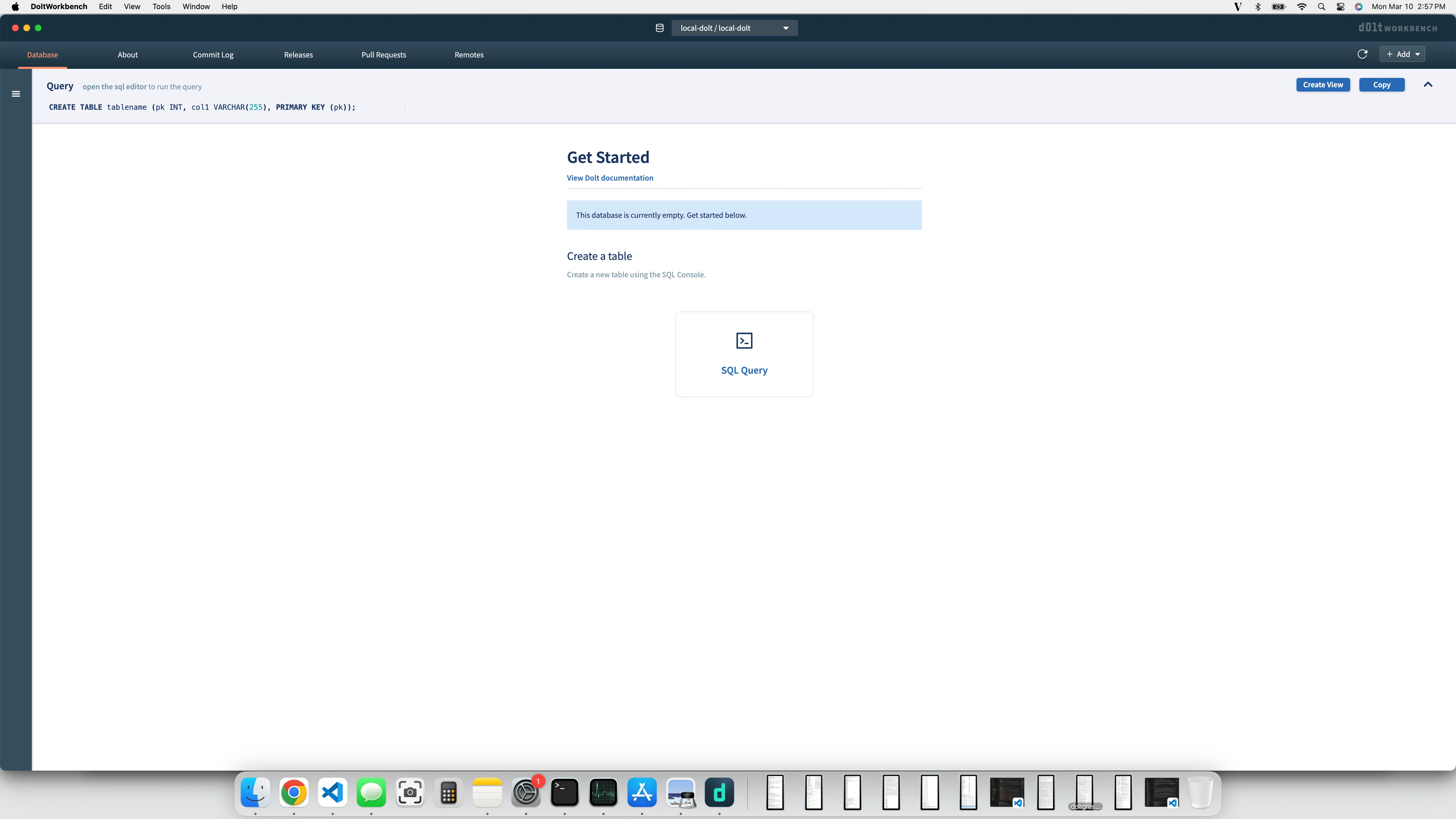Click the database icon beside the breadcrumb
This screenshot has width=1456, height=819.
click(x=659, y=28)
